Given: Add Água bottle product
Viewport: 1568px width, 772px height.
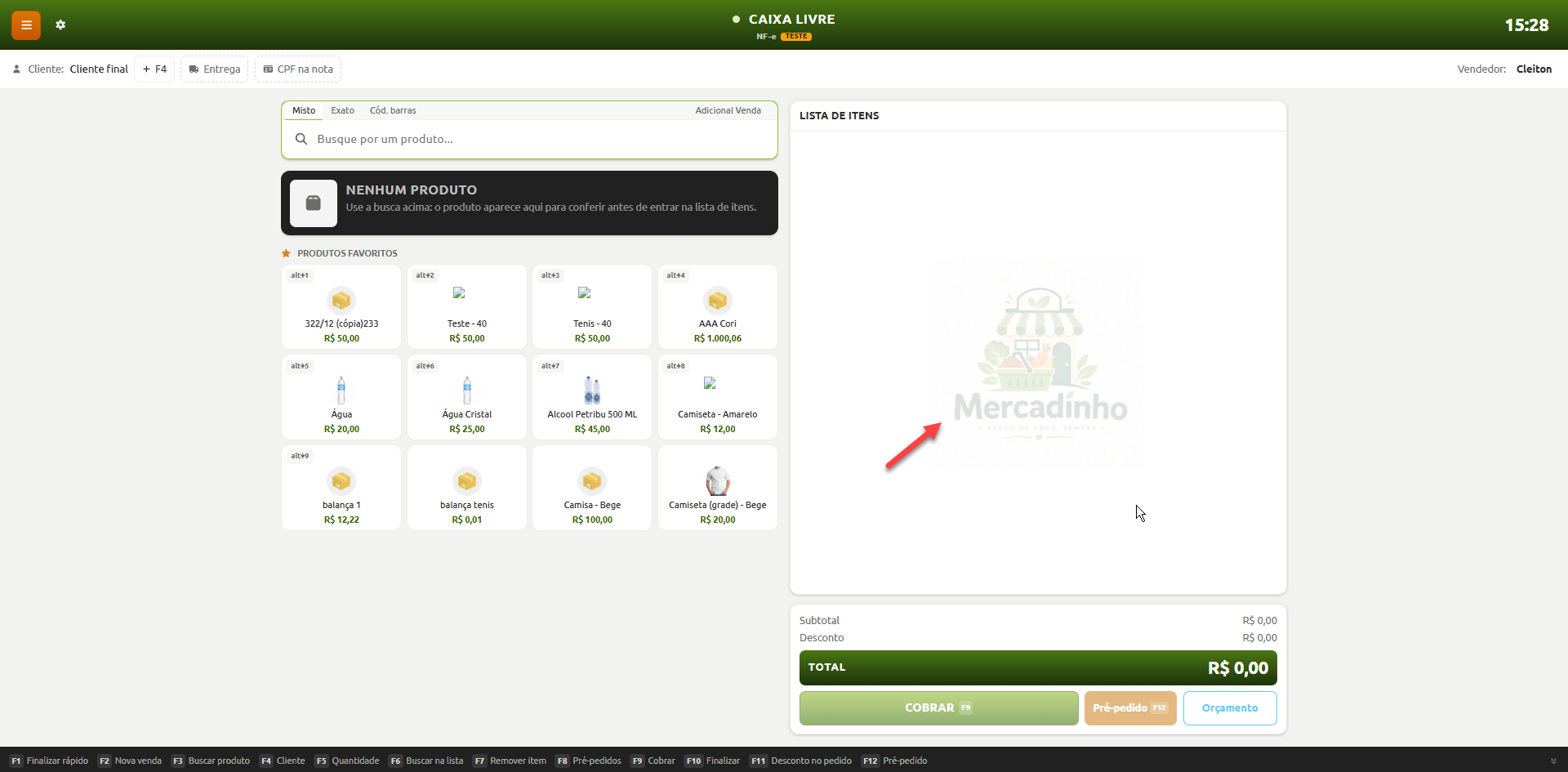Looking at the screenshot, I should pyautogui.click(x=341, y=397).
